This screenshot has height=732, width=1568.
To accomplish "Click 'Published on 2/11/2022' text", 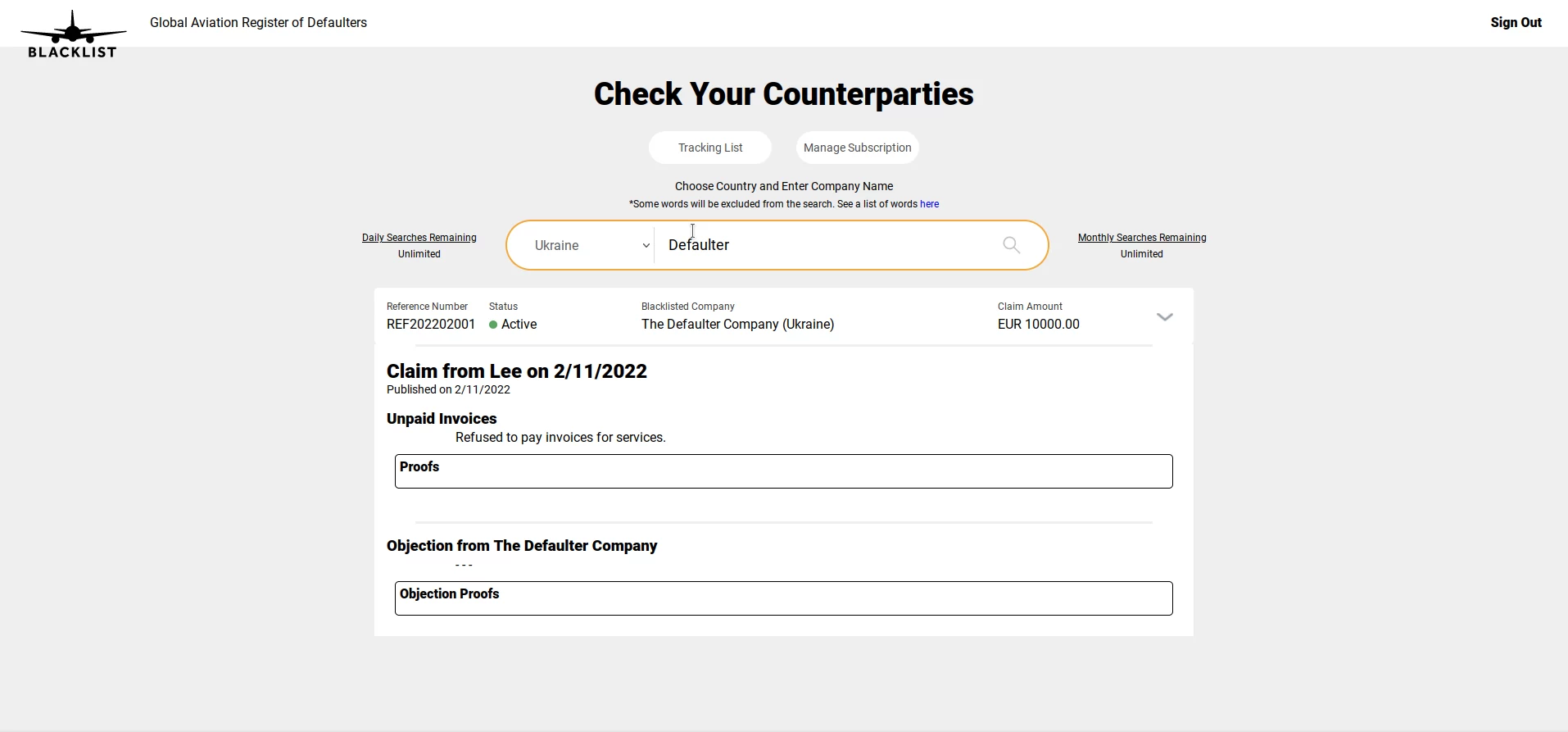I will (448, 389).
